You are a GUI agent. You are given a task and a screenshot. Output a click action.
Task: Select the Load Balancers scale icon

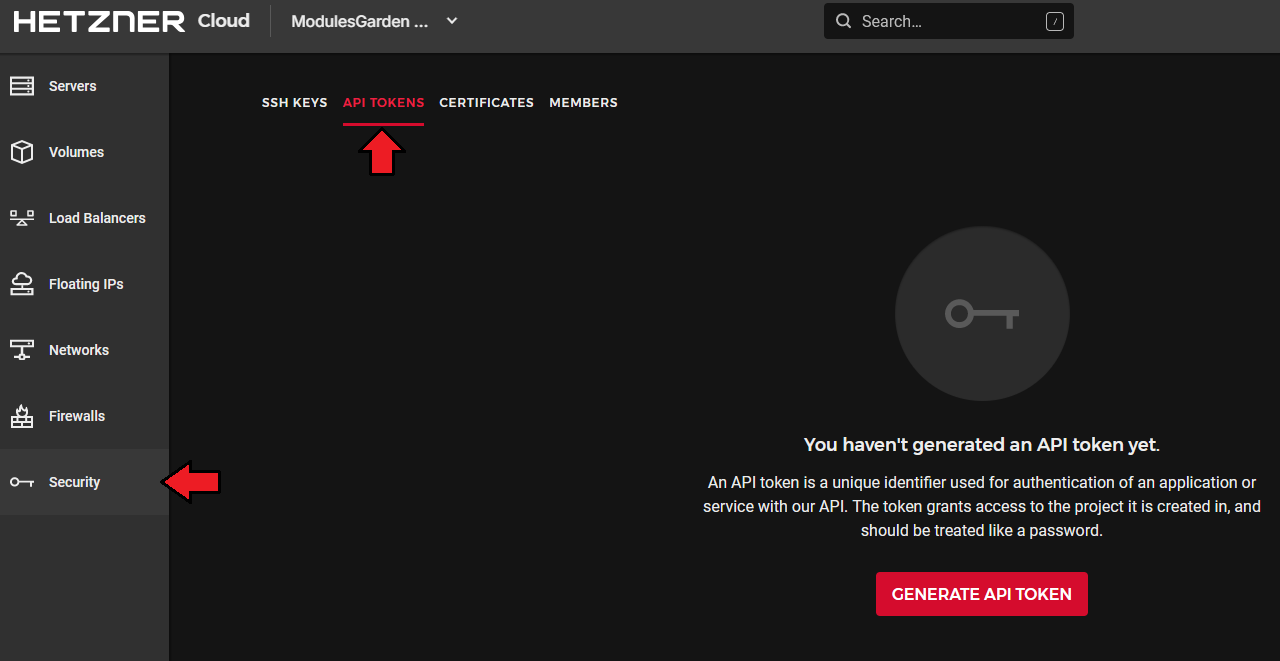[22, 218]
